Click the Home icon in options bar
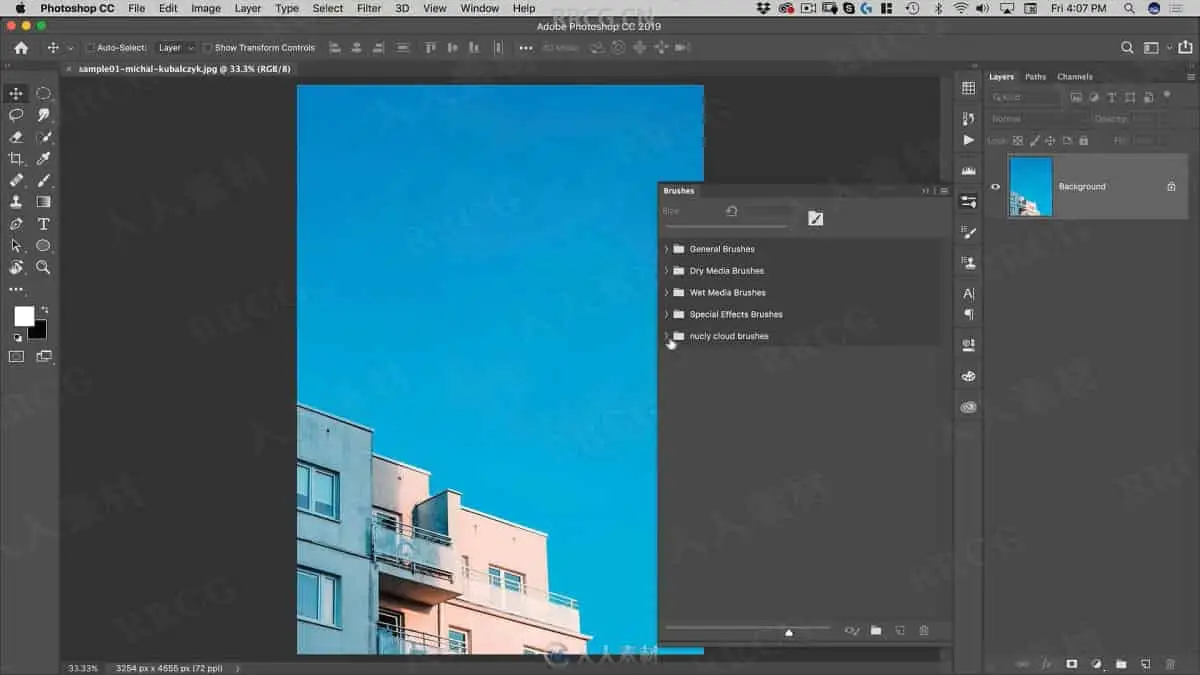The width and height of the screenshot is (1200, 675). [x=21, y=48]
